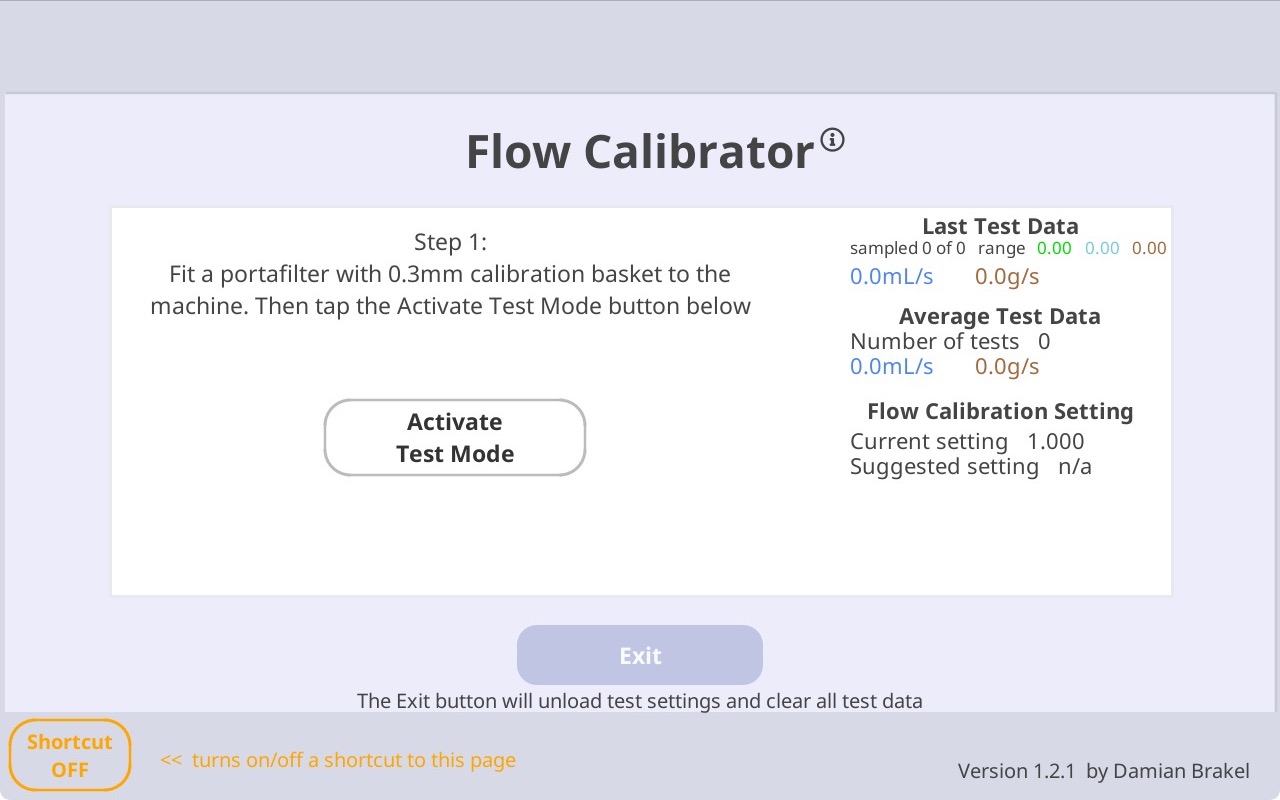Click the Step 1 instruction text
1280x800 pixels.
[x=450, y=274]
